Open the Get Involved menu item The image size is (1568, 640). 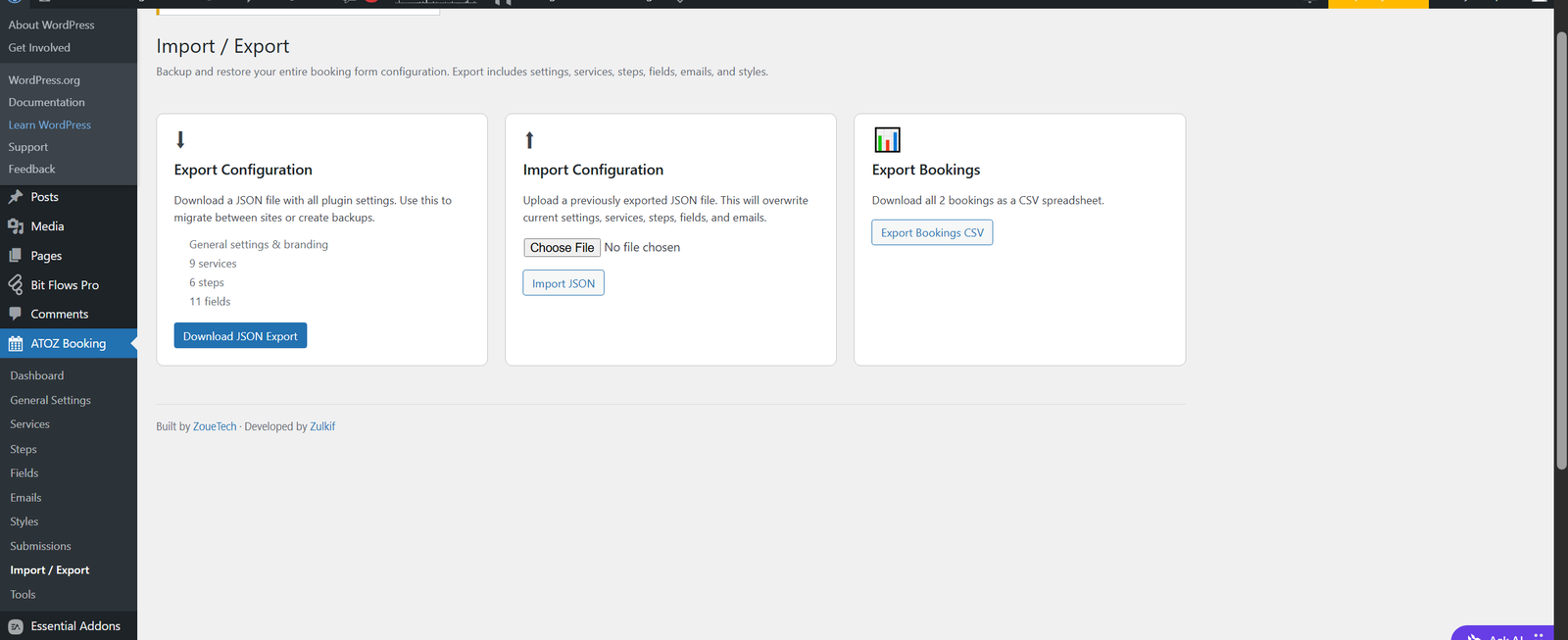[39, 47]
